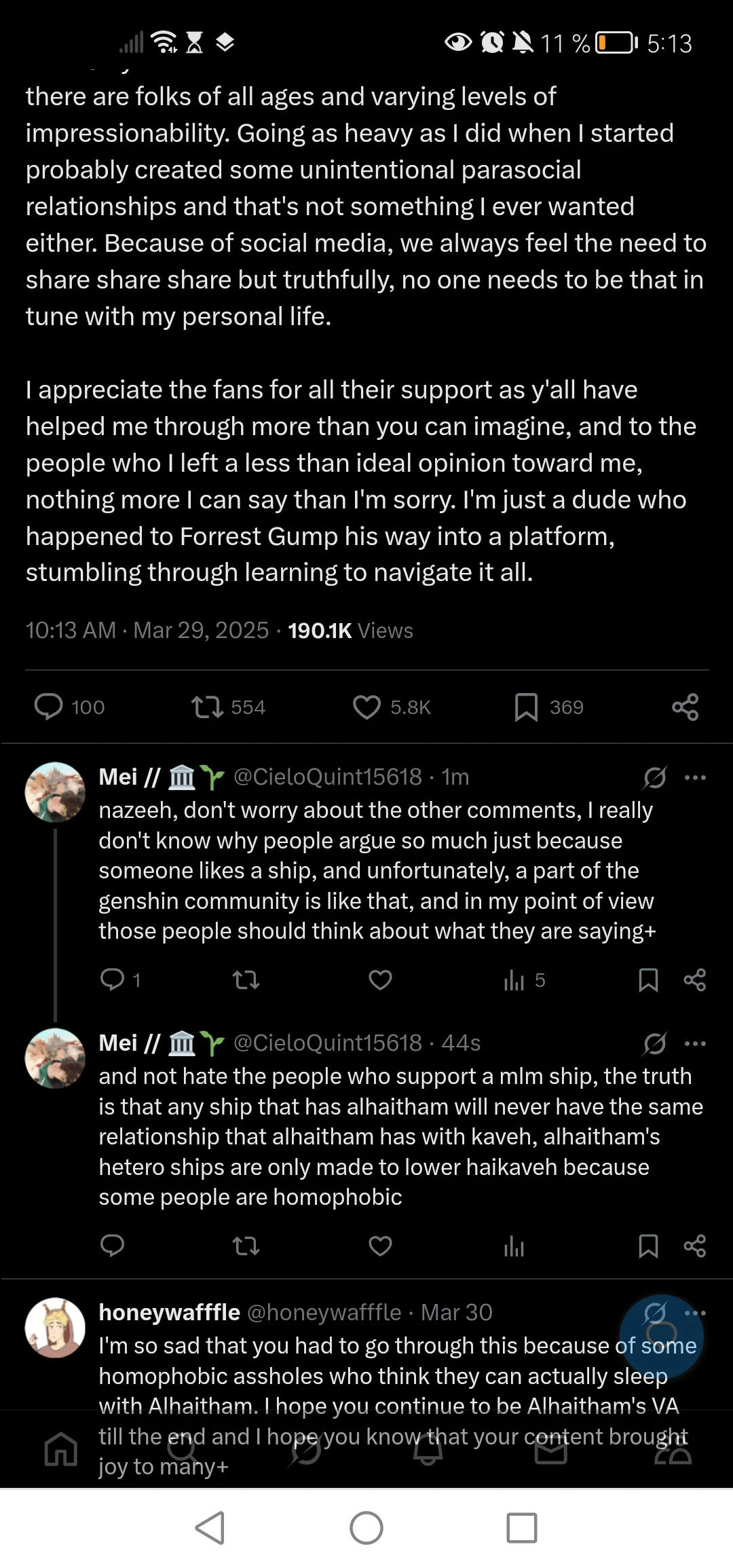
Task: Reply to the main post with 100 replies
Action: click(49, 707)
